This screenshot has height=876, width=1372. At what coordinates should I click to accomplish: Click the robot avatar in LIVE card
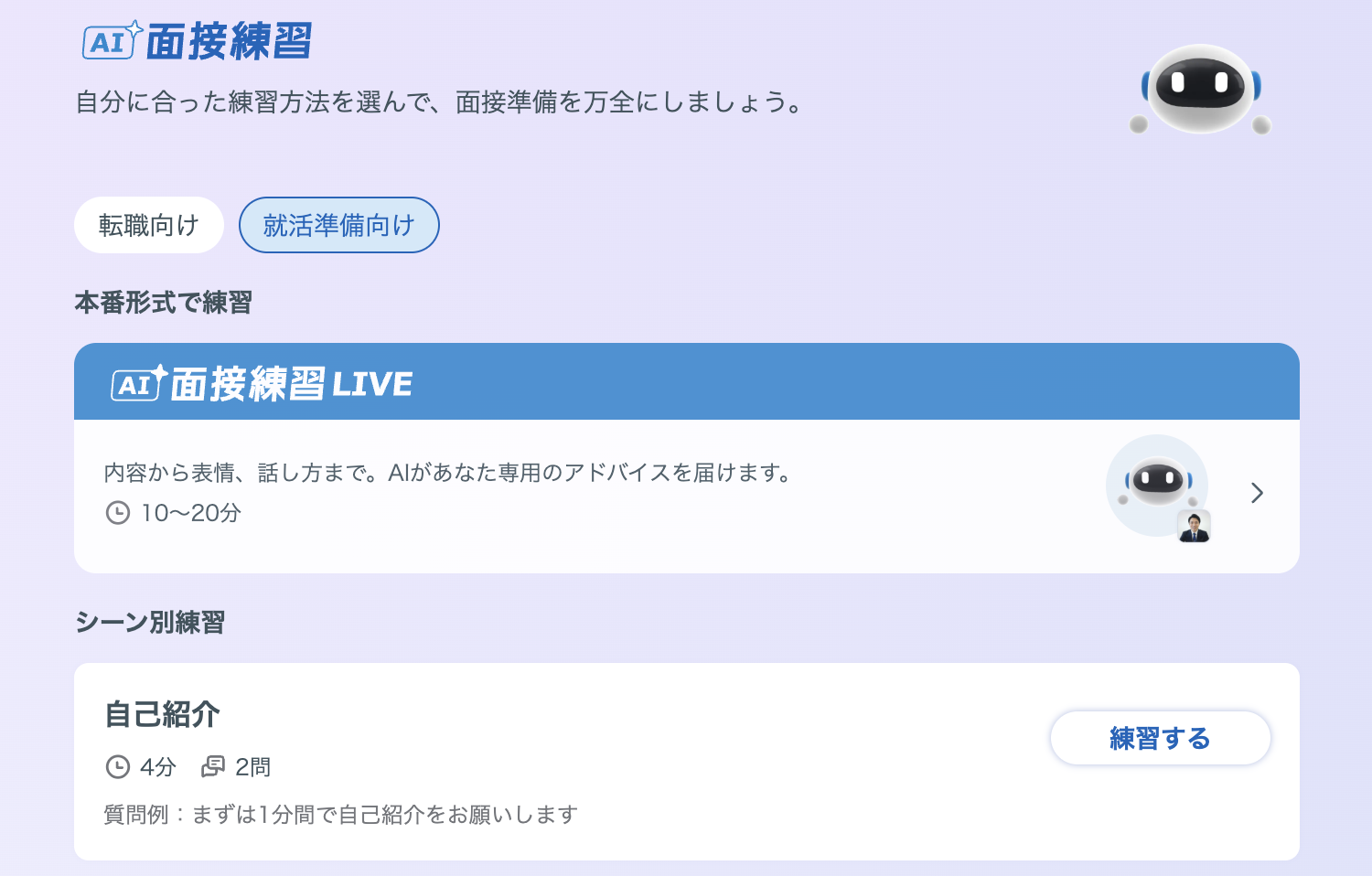coord(1157,485)
